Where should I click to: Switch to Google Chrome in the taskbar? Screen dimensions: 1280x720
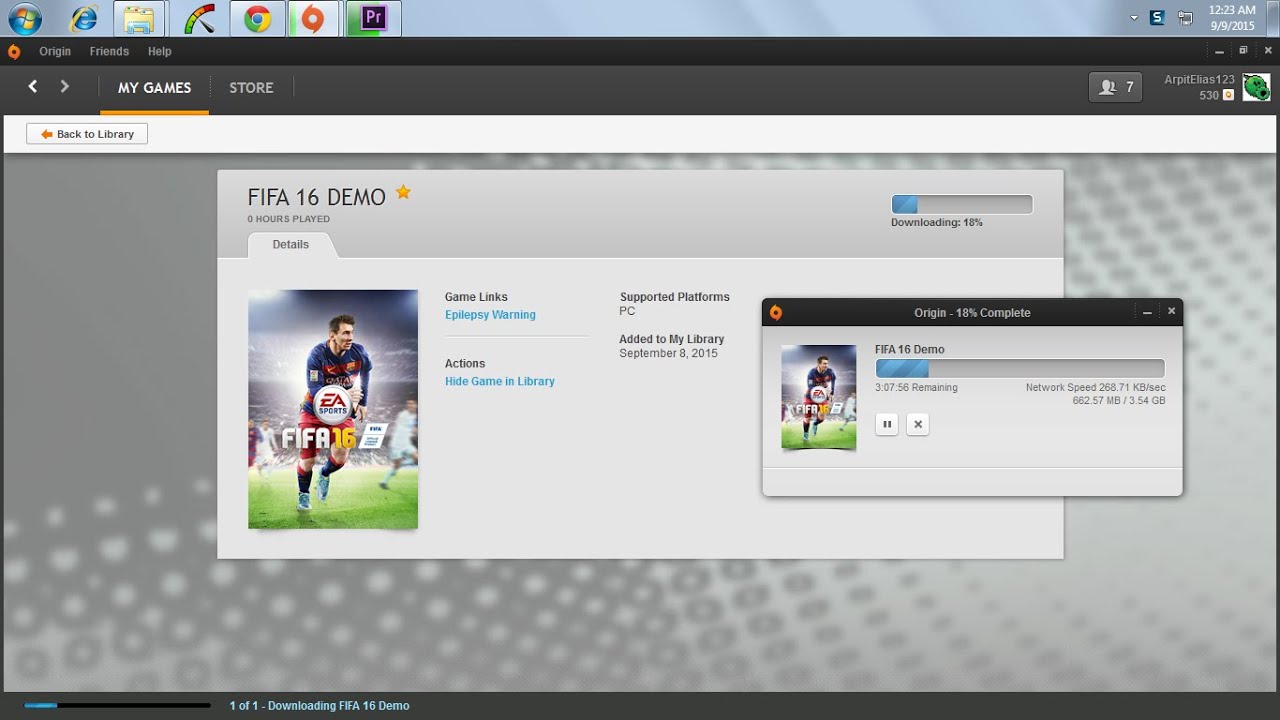point(257,18)
